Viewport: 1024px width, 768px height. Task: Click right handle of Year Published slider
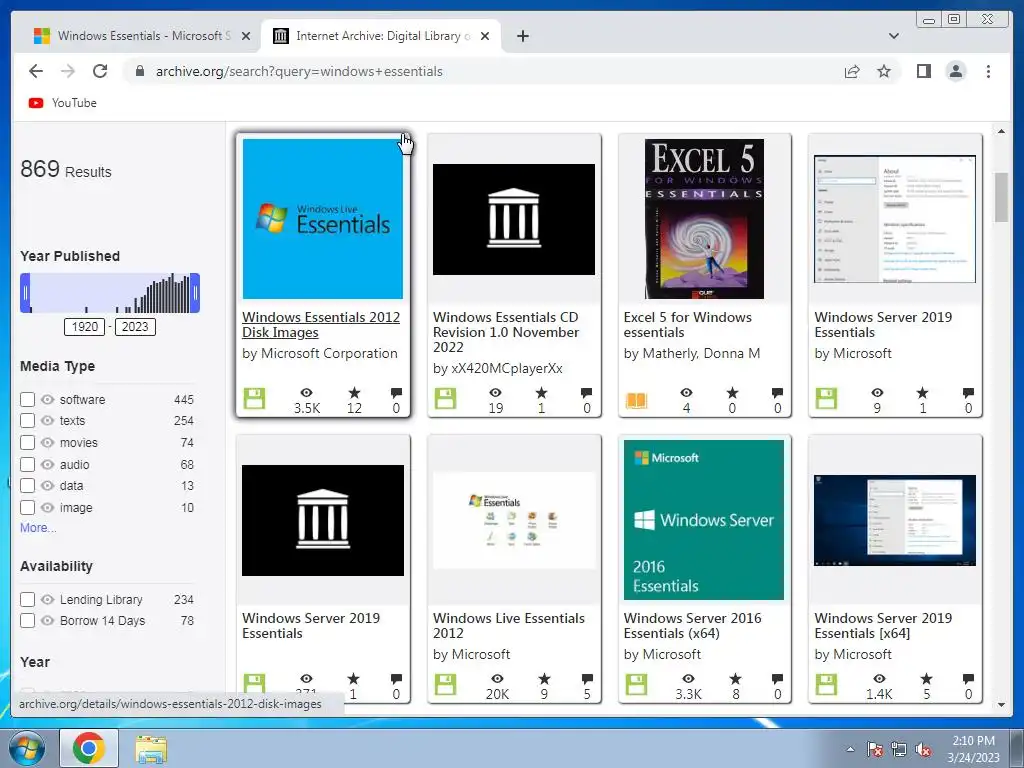(x=195, y=293)
